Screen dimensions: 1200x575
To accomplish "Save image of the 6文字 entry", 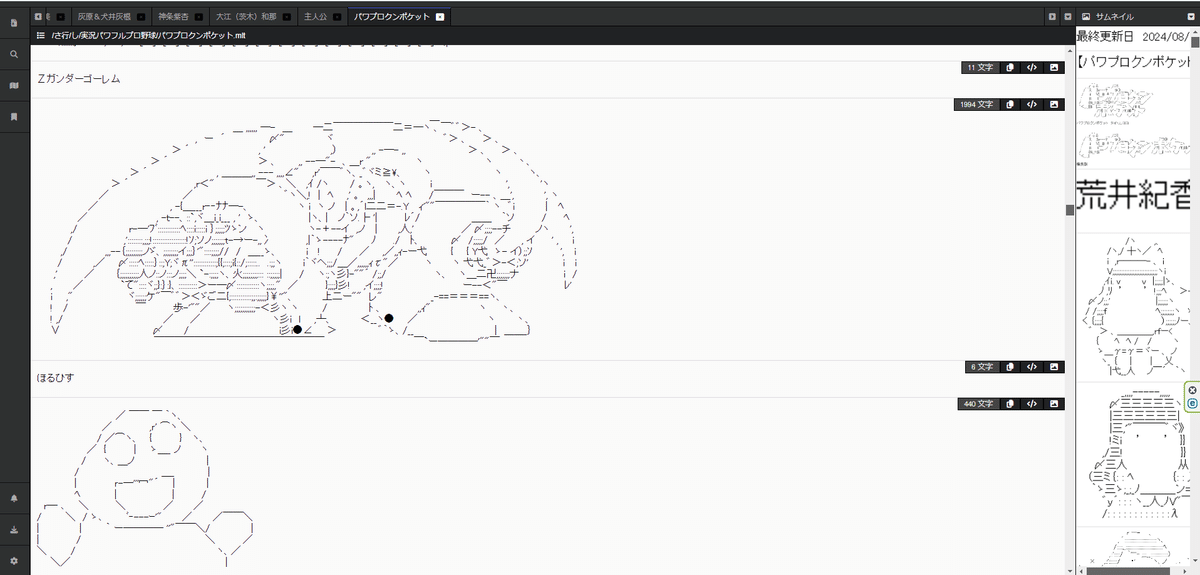I will 1054,367.
